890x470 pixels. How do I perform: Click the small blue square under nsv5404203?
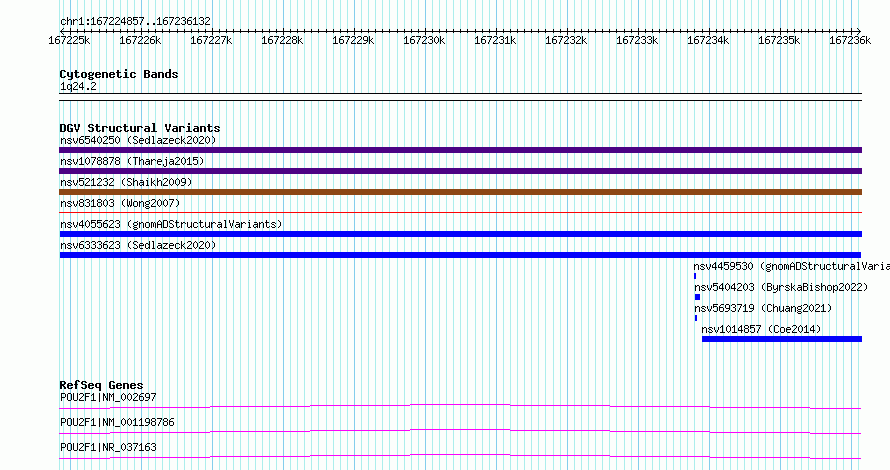[698, 297]
